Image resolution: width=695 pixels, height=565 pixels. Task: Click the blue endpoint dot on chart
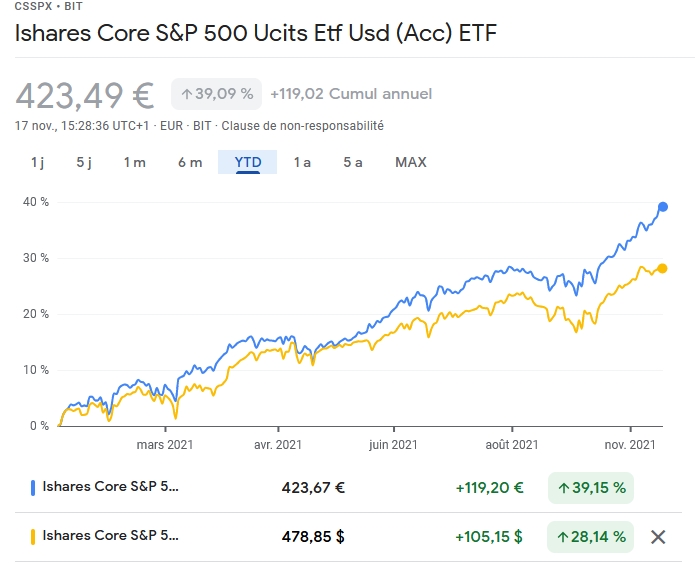pyautogui.click(x=663, y=207)
